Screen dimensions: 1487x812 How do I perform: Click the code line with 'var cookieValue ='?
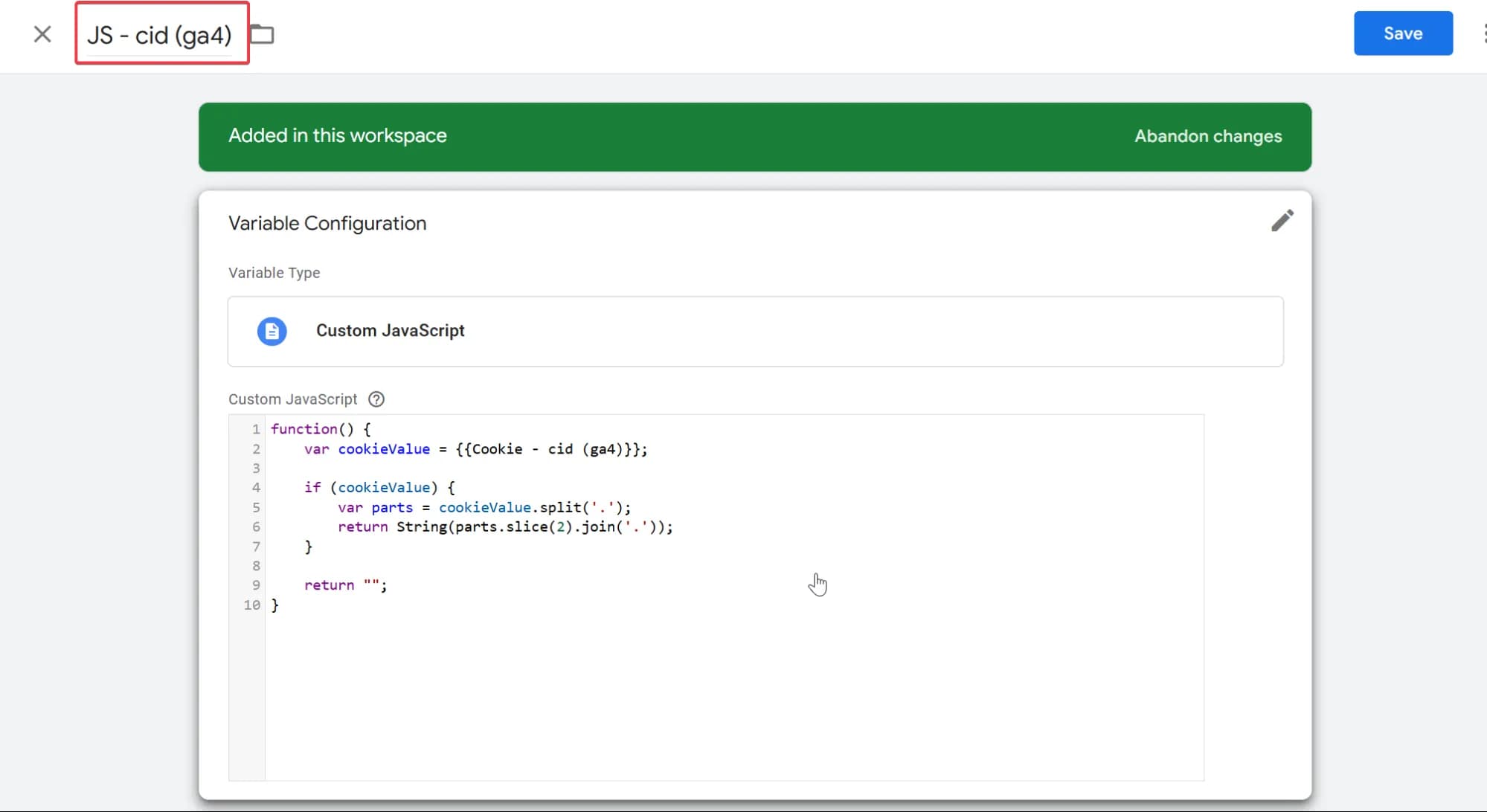click(475, 449)
